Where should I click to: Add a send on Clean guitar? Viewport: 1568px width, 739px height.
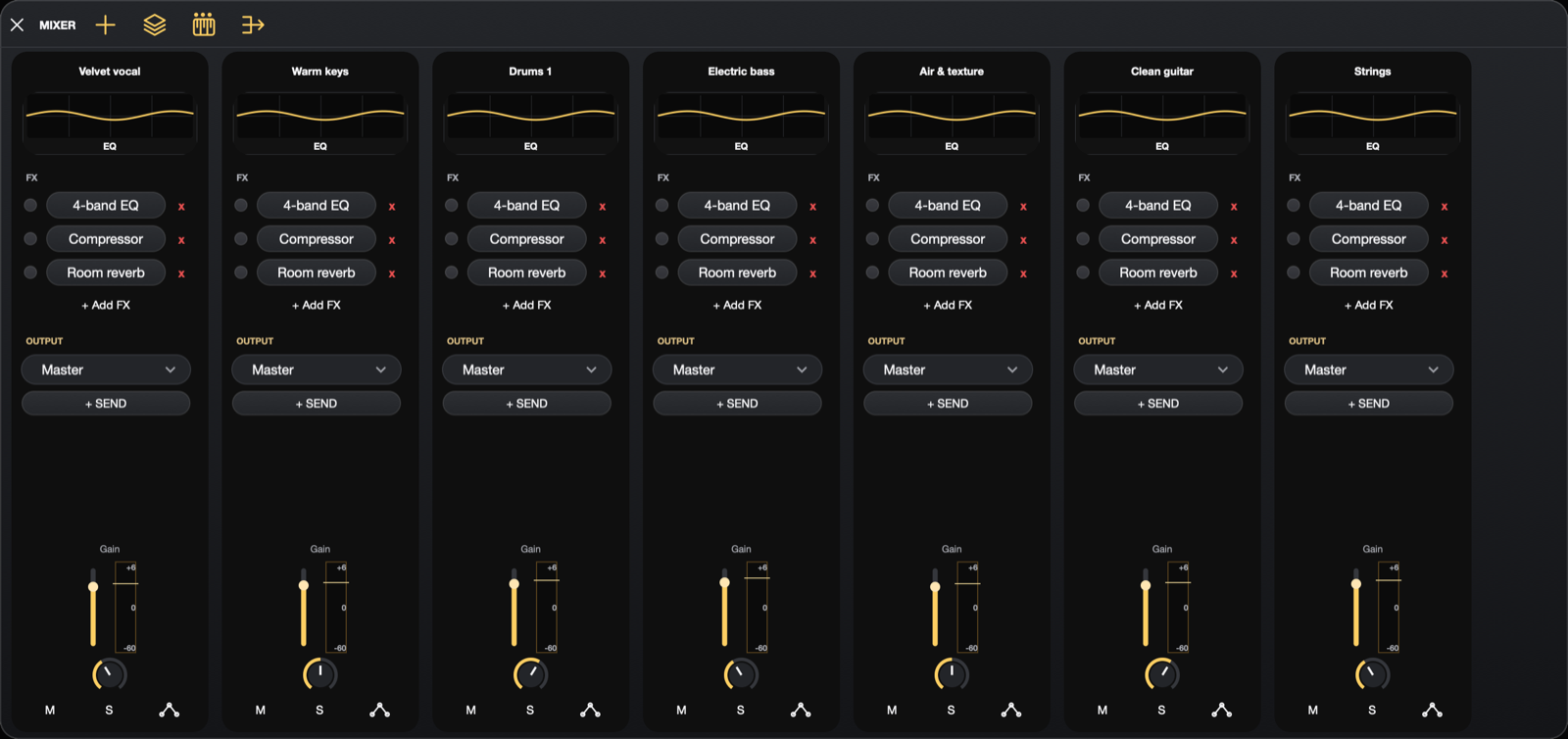[x=1158, y=404]
